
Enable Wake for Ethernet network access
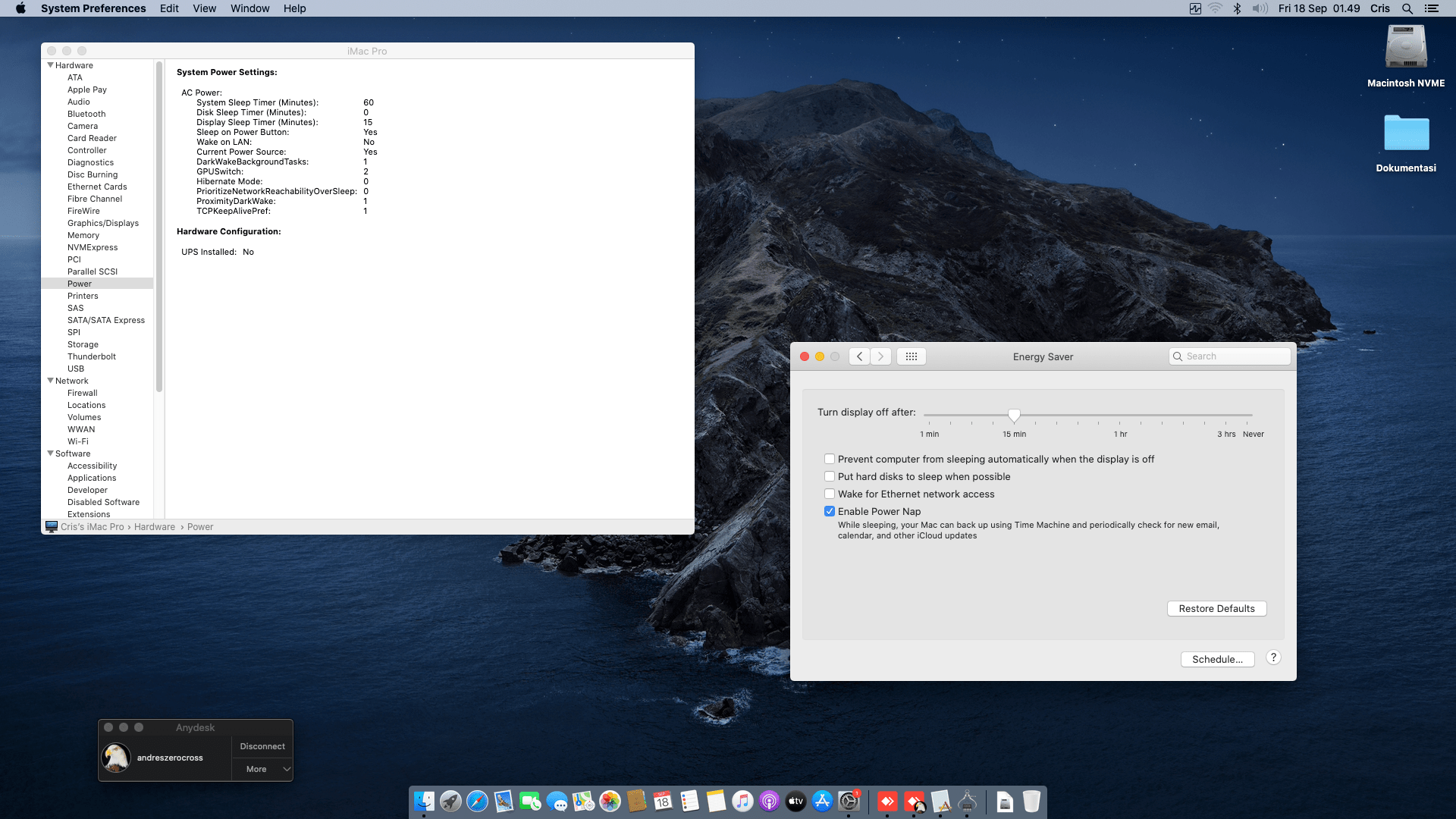(x=830, y=494)
